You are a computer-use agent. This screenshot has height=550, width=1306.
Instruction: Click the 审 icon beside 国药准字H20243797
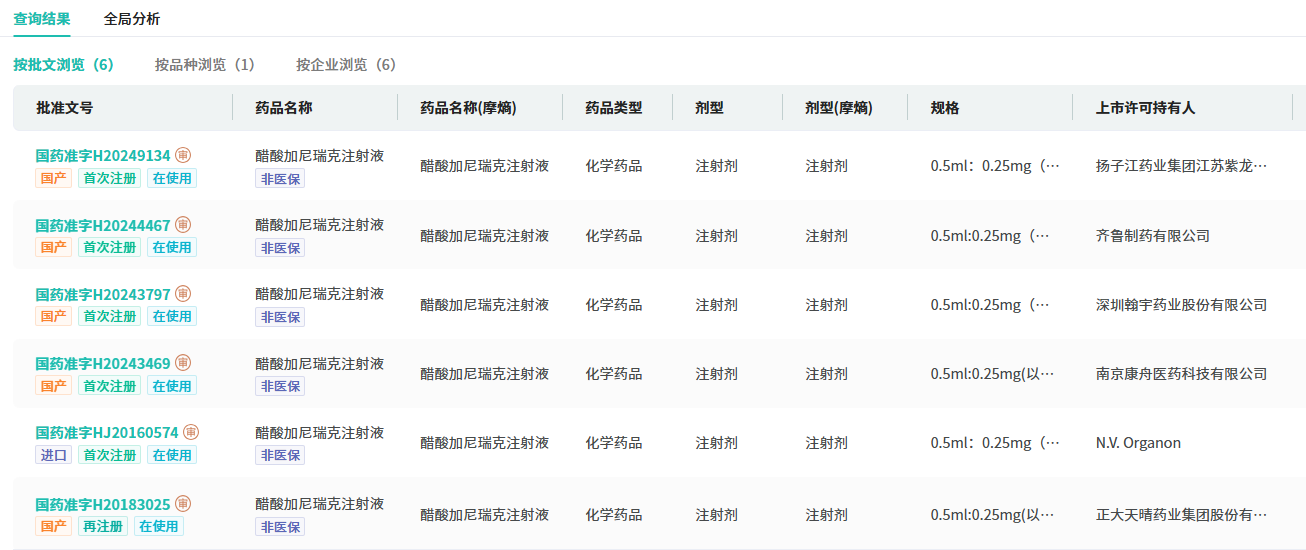[183, 294]
